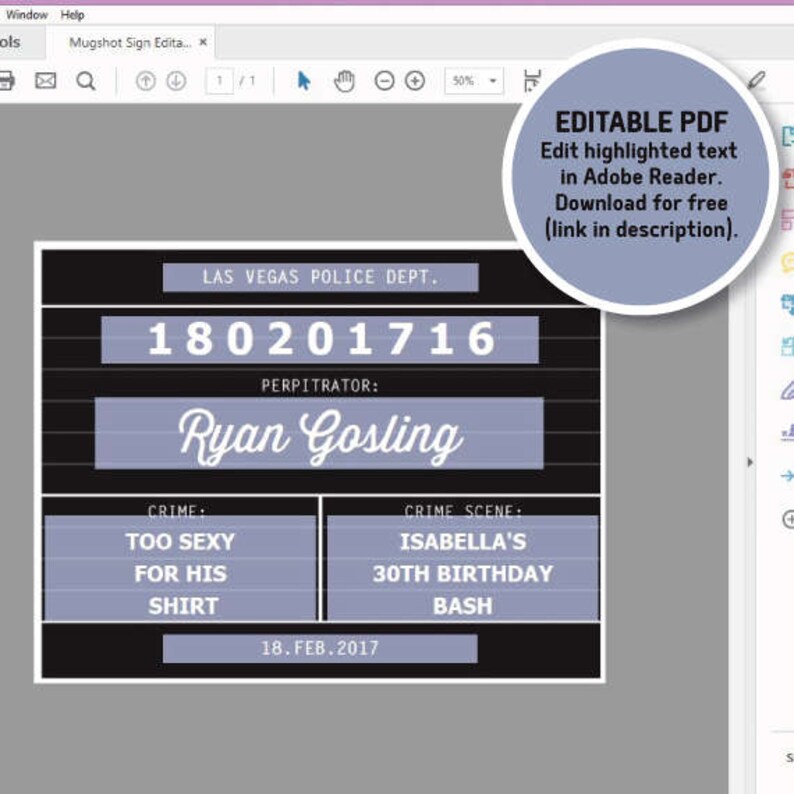
Task: Collapse the right tools pane arrow
Action: click(750, 462)
